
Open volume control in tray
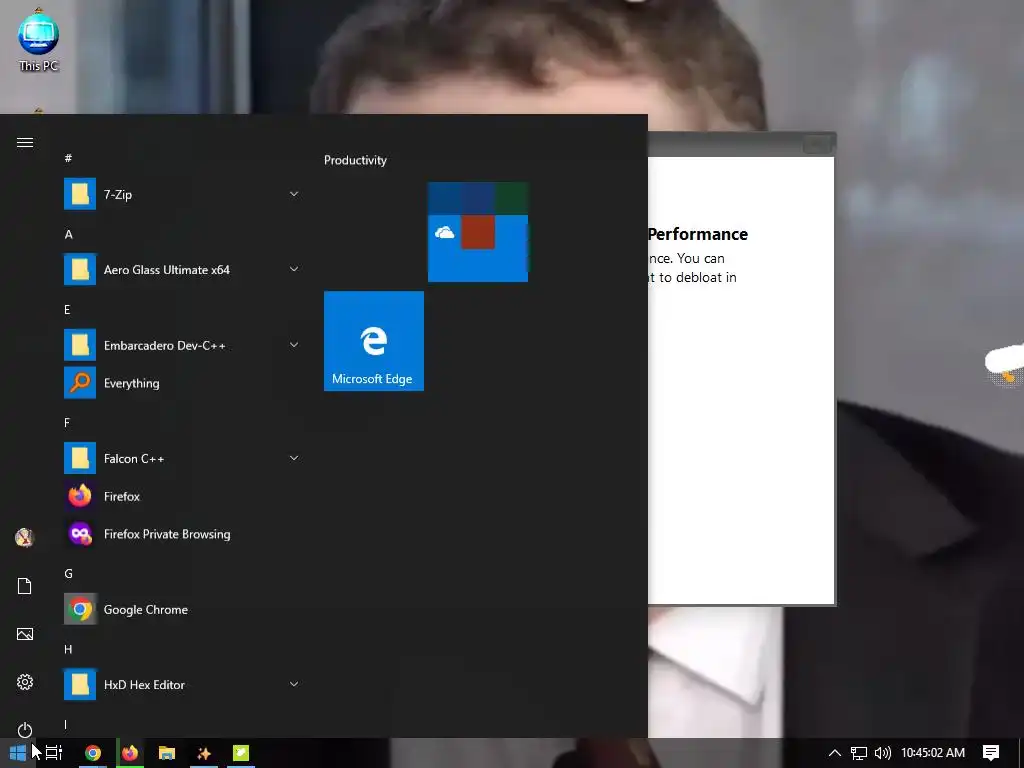tap(882, 753)
